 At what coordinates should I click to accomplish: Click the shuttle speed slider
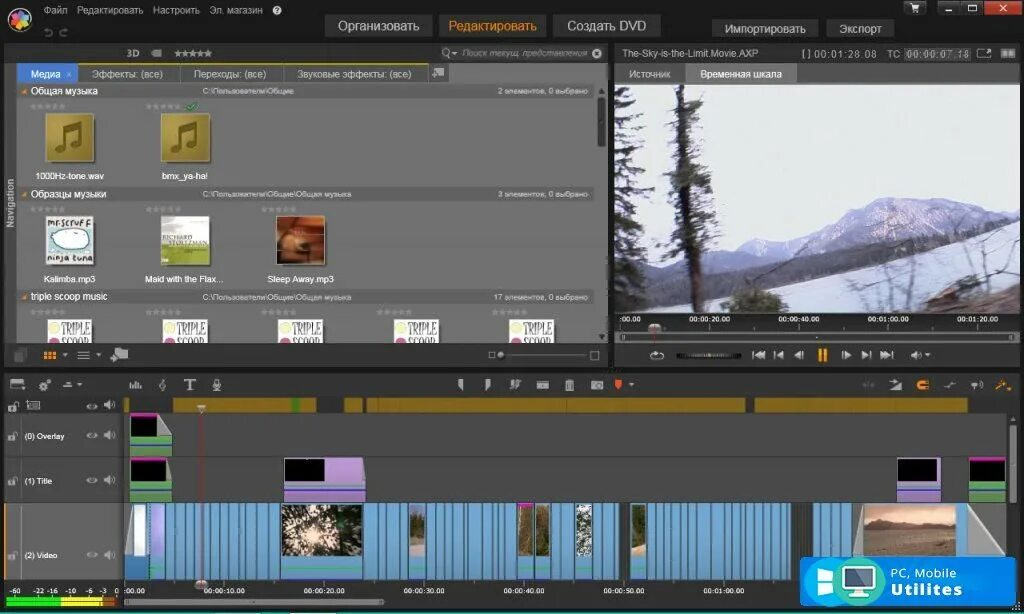pos(709,355)
